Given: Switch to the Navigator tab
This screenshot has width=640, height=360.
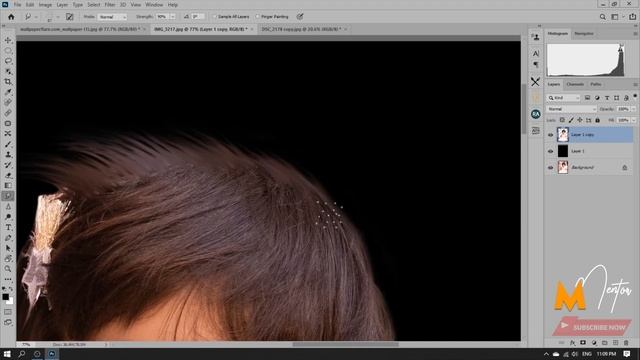Looking at the screenshot, I should pyautogui.click(x=584, y=33).
